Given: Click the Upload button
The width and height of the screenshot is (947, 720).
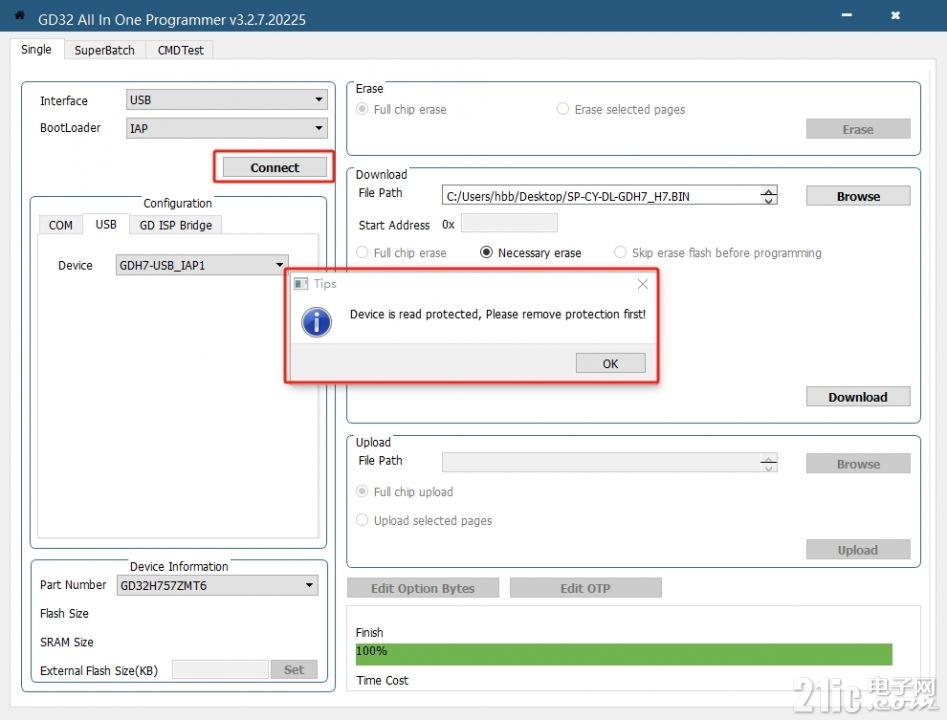Looking at the screenshot, I should tap(858, 549).
